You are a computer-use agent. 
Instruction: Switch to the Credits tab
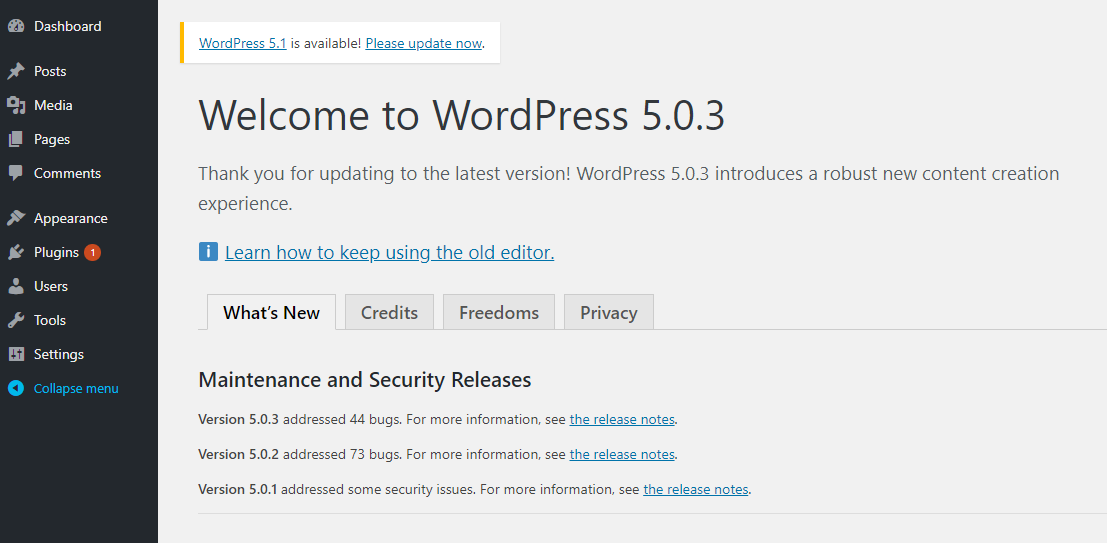tap(389, 312)
